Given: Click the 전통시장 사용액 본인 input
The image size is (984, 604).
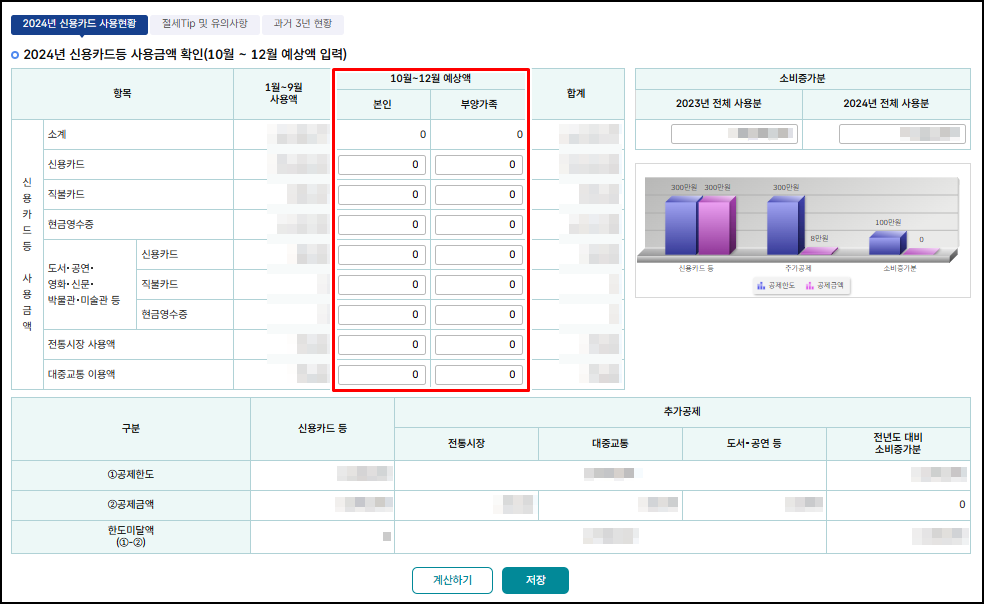Looking at the screenshot, I should tap(381, 344).
